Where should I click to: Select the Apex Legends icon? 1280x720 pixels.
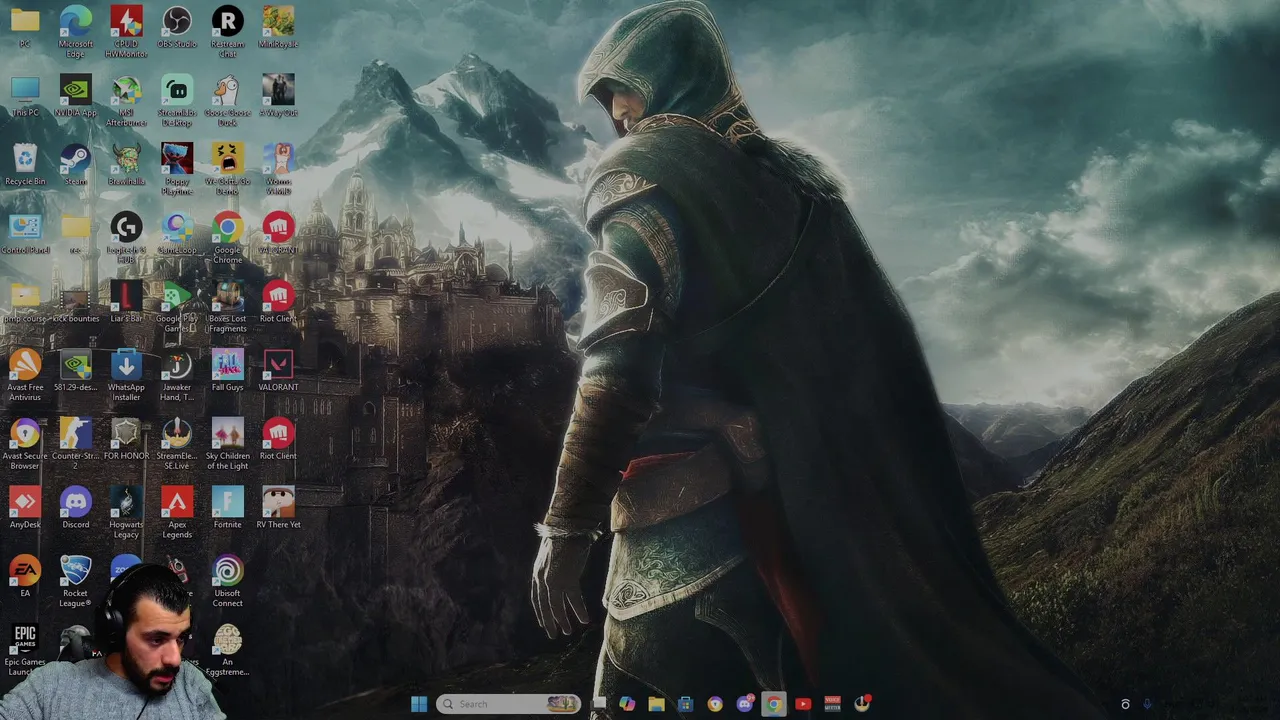coord(177,513)
